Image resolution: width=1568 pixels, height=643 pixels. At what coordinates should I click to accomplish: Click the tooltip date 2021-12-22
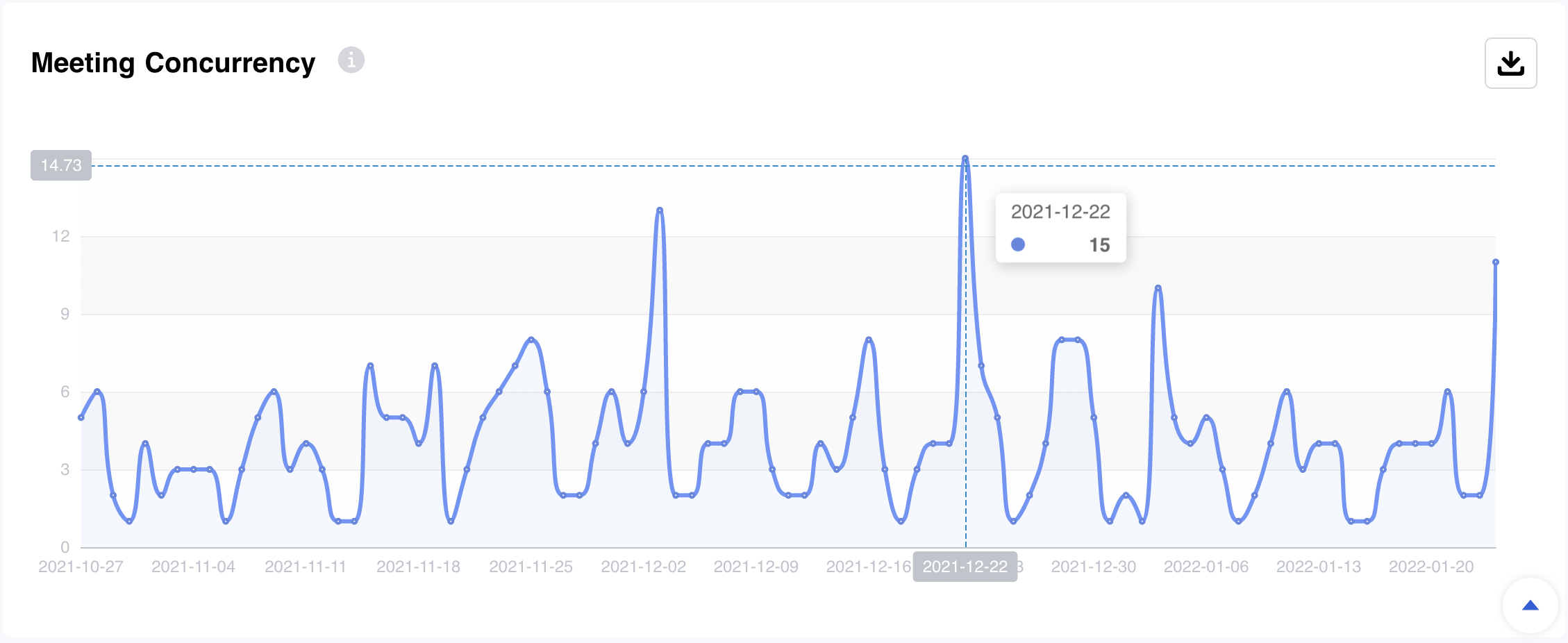(1060, 212)
